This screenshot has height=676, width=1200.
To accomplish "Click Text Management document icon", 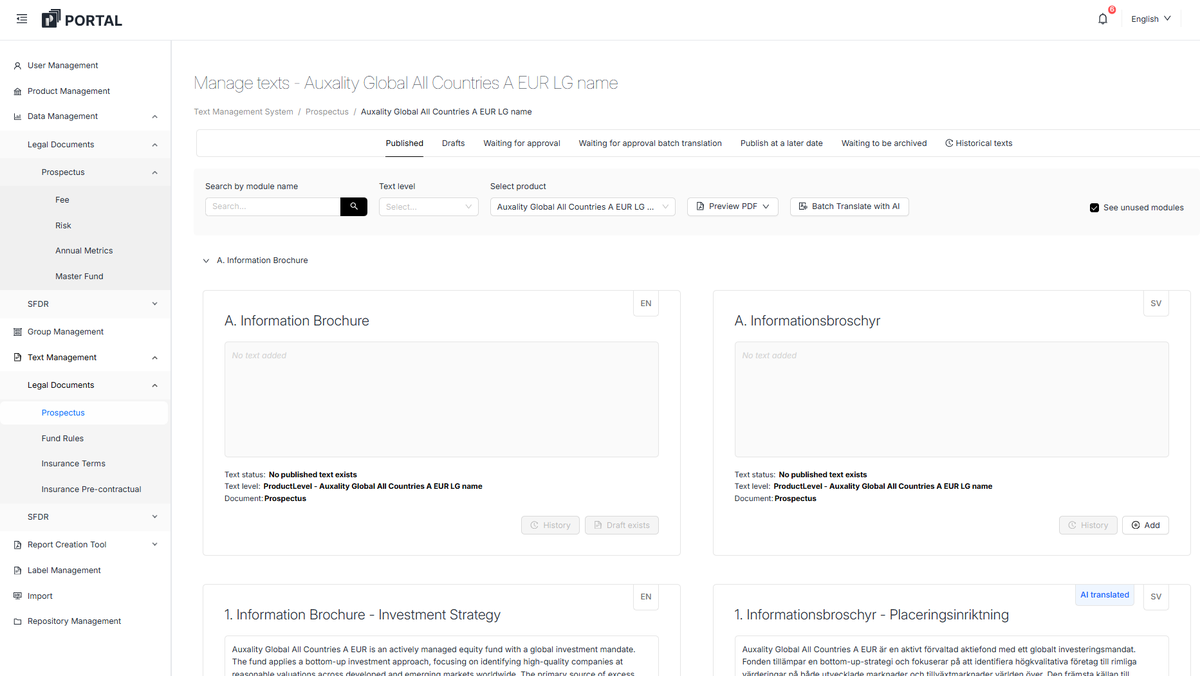I will pos(18,358).
